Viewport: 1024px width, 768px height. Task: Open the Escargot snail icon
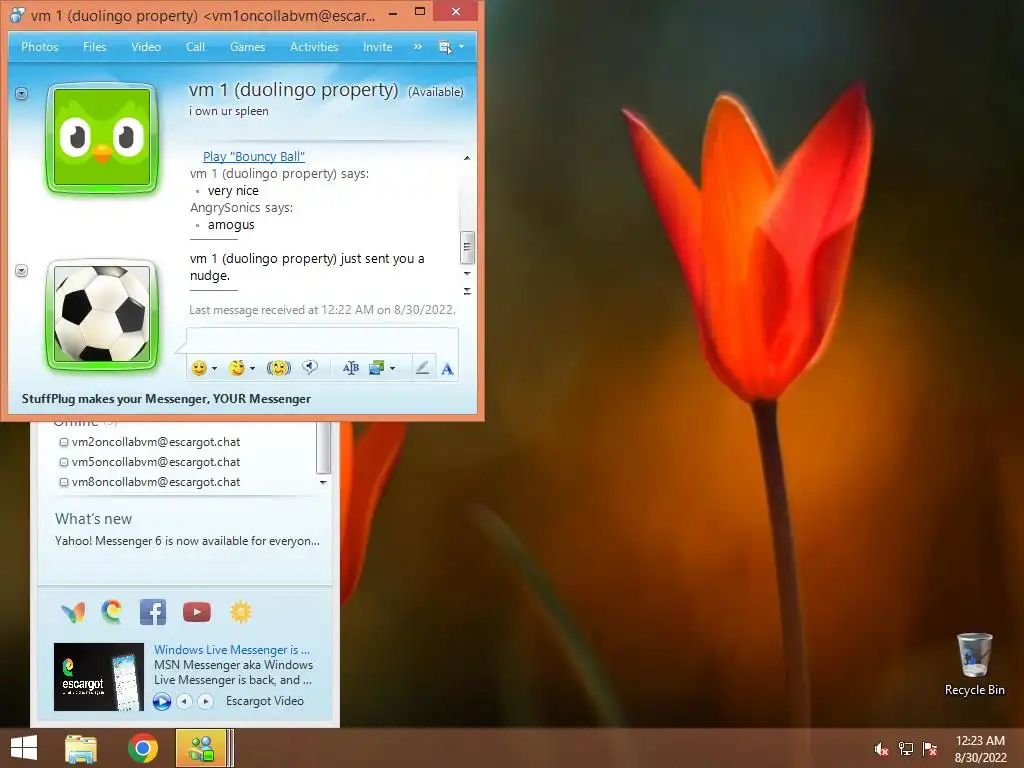coord(112,612)
